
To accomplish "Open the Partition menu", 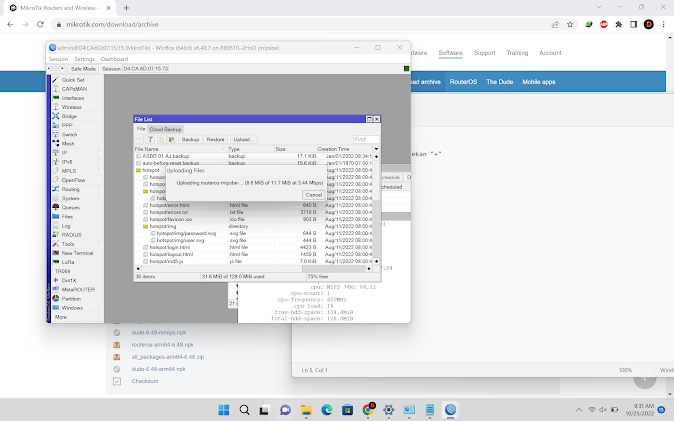I will pos(71,298).
